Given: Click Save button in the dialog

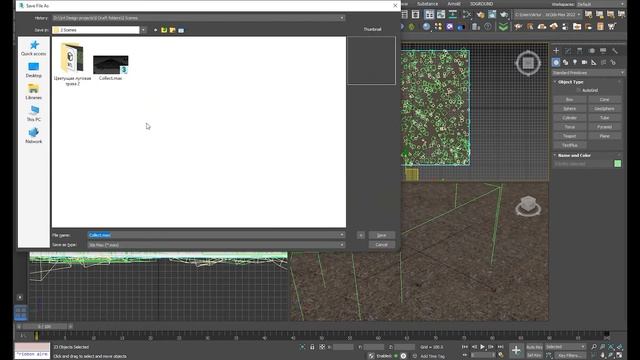Looking at the screenshot, I should click(381, 235).
